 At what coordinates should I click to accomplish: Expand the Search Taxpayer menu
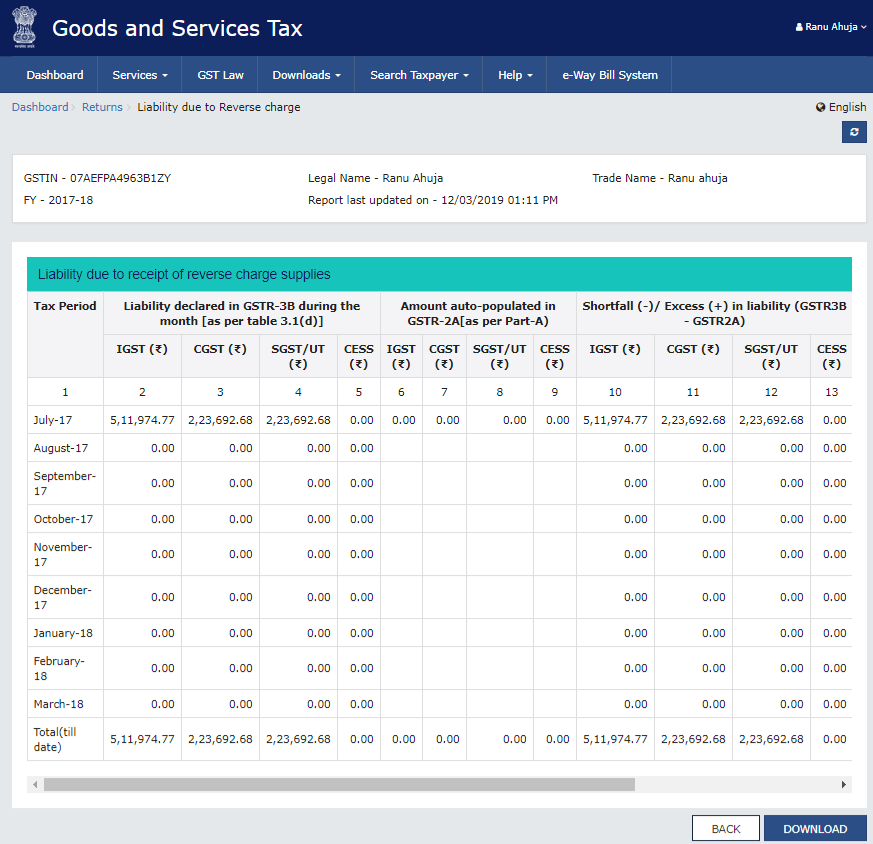[419, 75]
